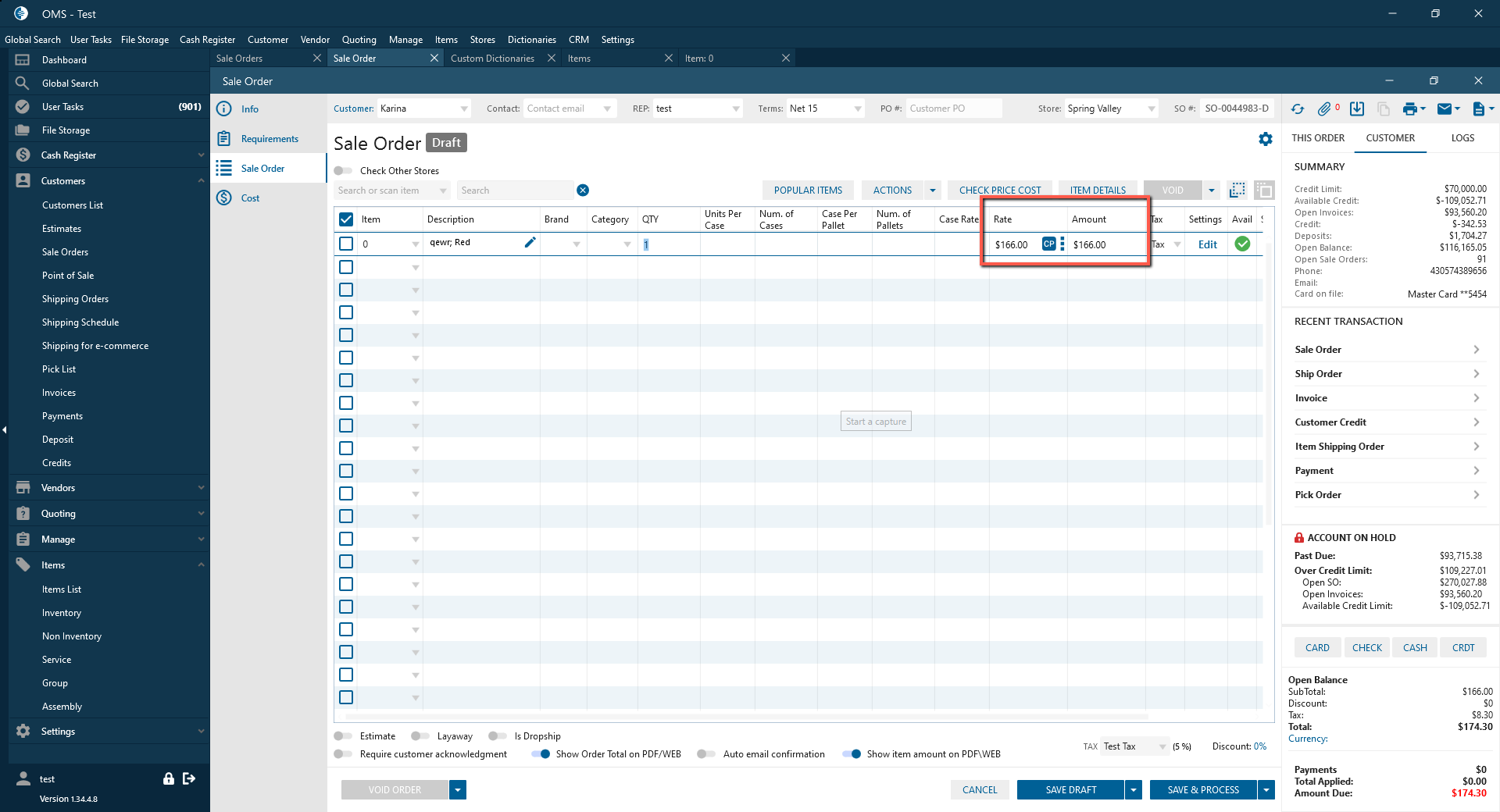Click the logout icon beside the lock
Image resolution: width=1500 pixels, height=812 pixels.
(x=189, y=778)
